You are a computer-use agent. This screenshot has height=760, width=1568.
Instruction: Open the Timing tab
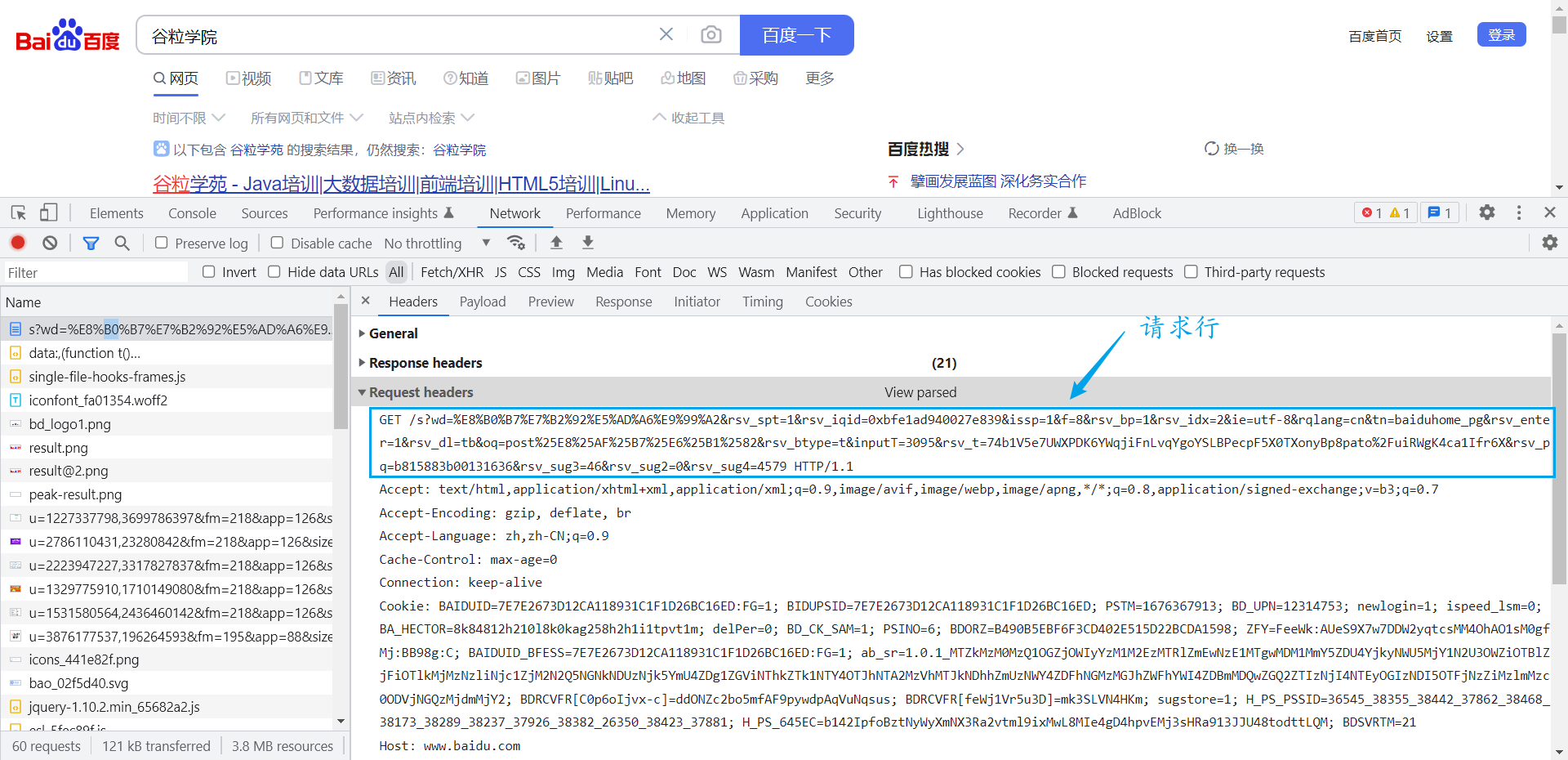coord(763,302)
